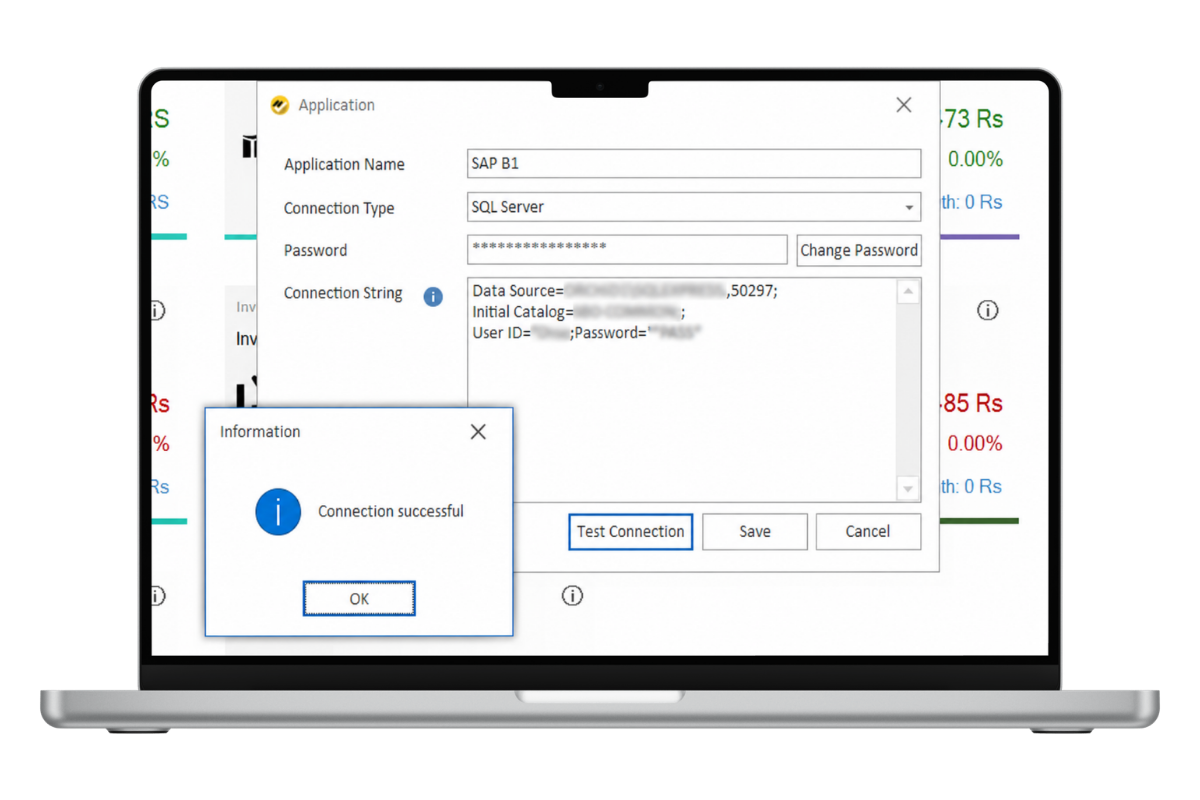Click the blue info icon beside Connection String
Image resolution: width=1200 pixels, height=800 pixels.
click(x=433, y=296)
